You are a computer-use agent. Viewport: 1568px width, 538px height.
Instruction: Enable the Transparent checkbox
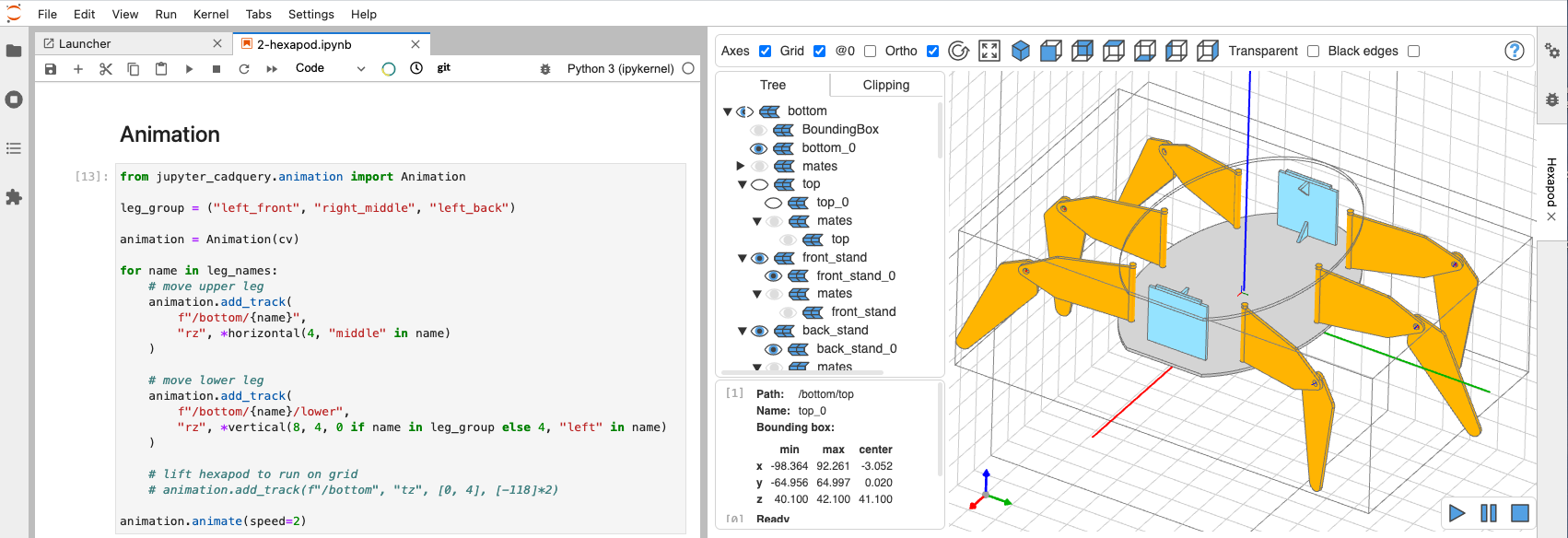[1313, 51]
